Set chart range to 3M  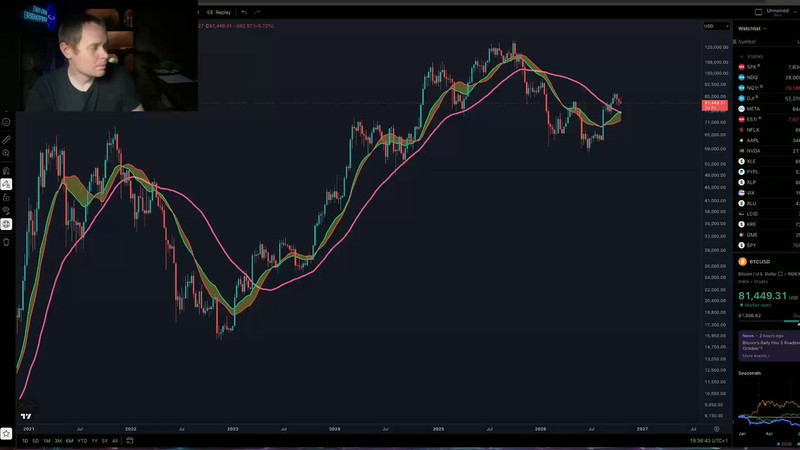[x=58, y=441]
